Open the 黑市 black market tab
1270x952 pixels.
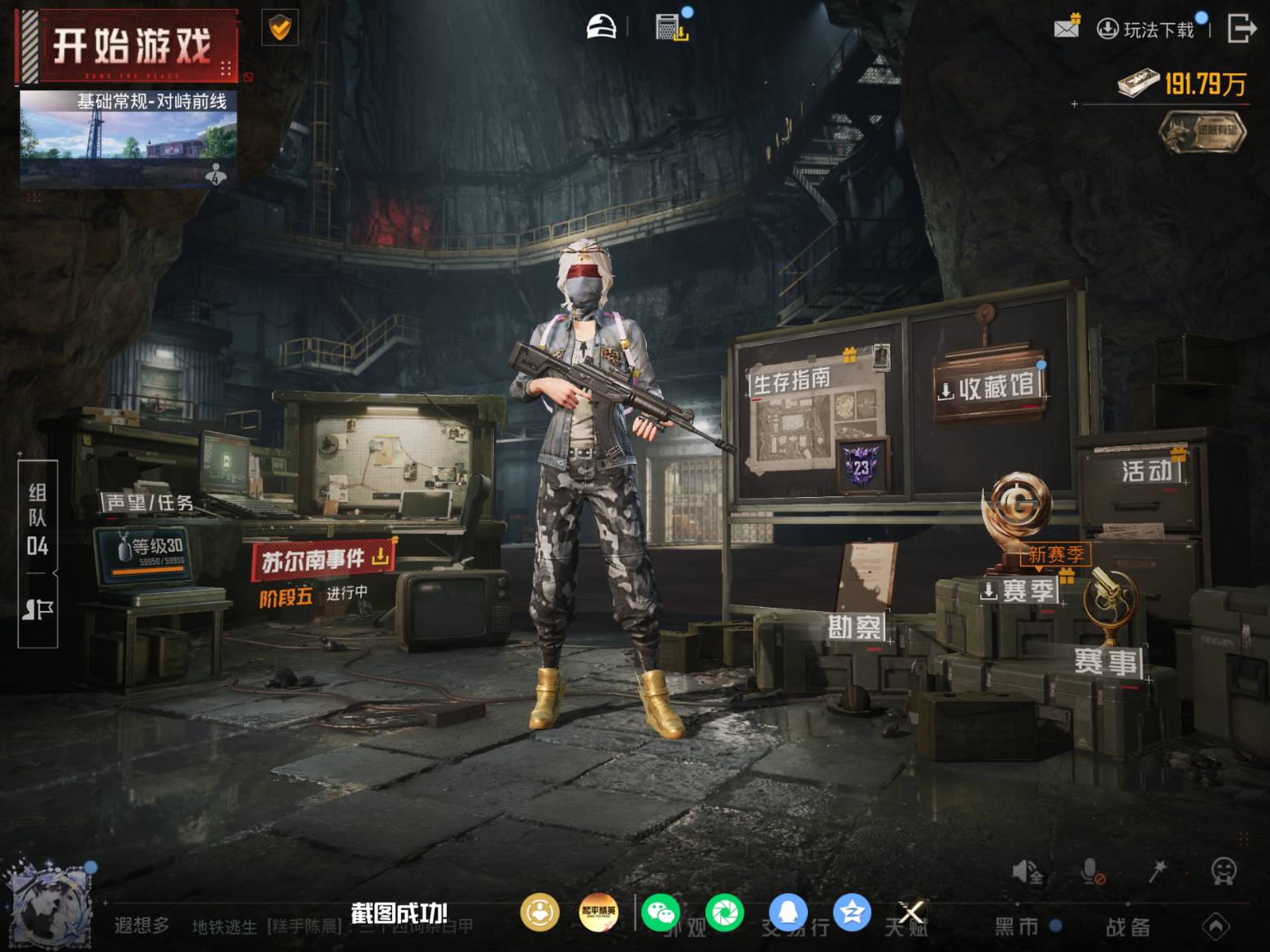point(1018,927)
